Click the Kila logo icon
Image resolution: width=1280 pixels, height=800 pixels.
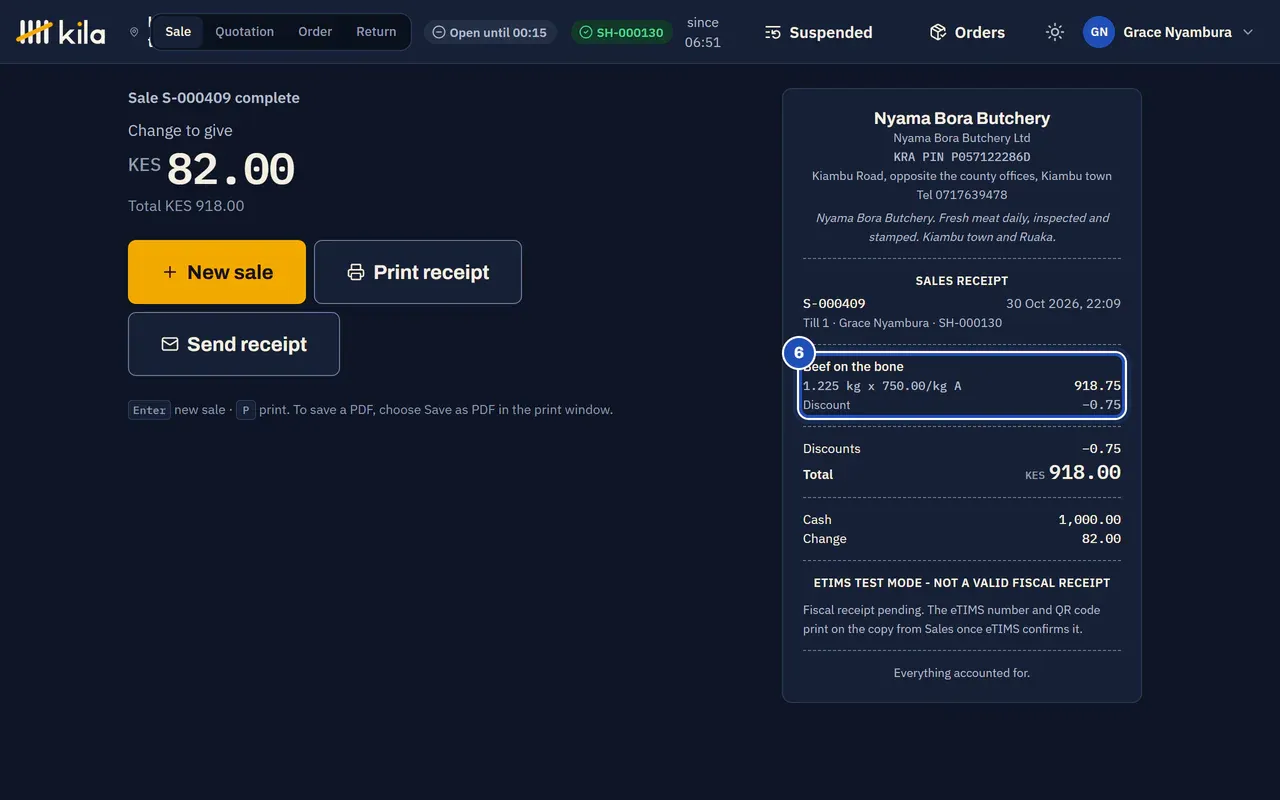[x=34, y=32]
